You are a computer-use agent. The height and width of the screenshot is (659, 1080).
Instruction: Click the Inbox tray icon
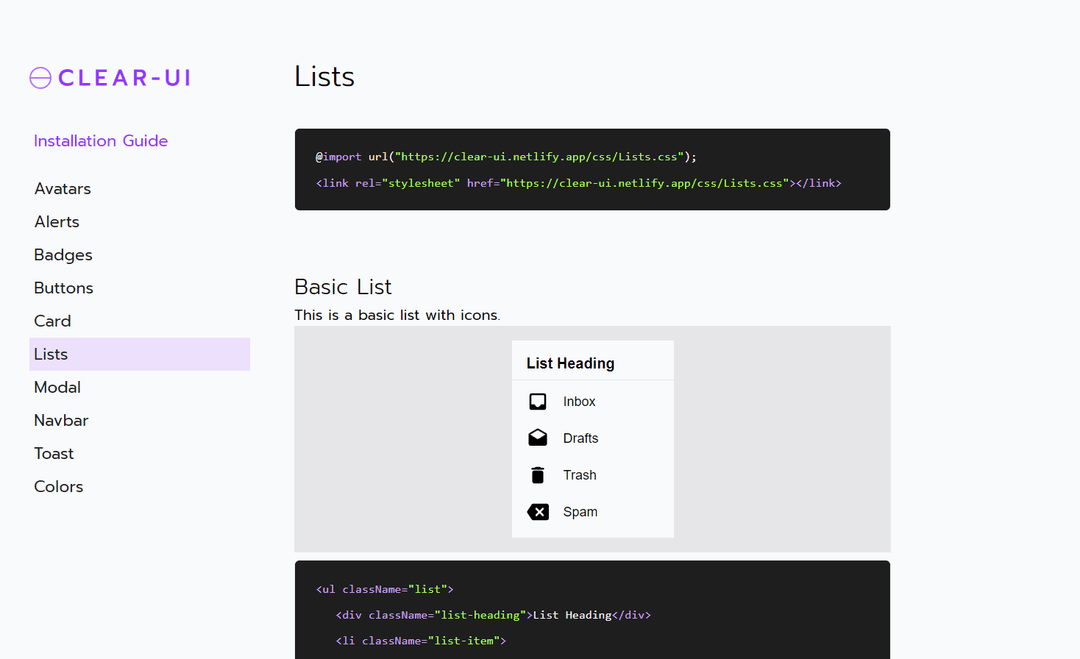538,401
